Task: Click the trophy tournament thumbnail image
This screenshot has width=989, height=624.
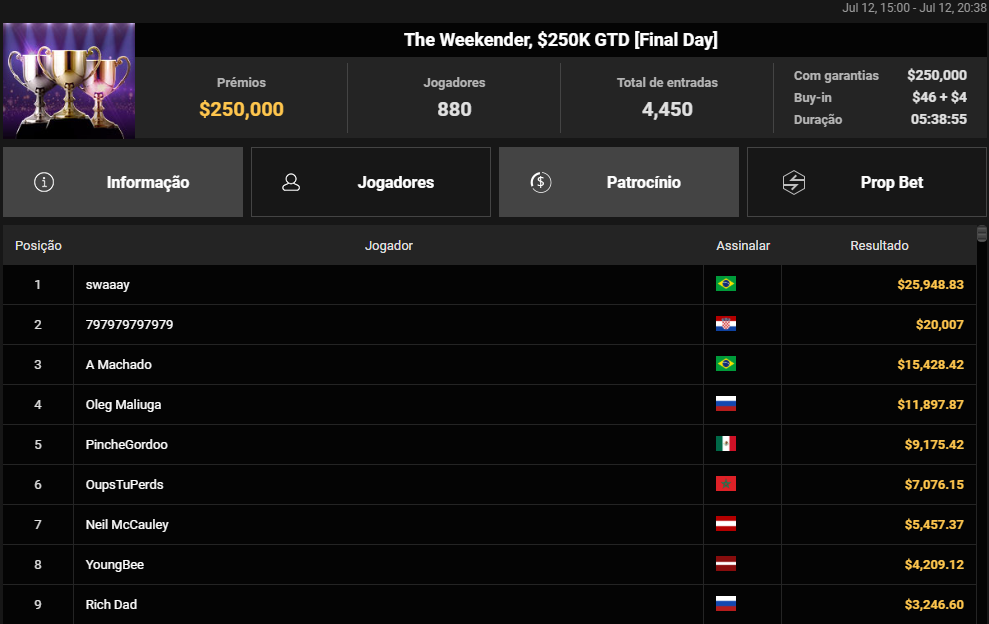Action: click(69, 81)
